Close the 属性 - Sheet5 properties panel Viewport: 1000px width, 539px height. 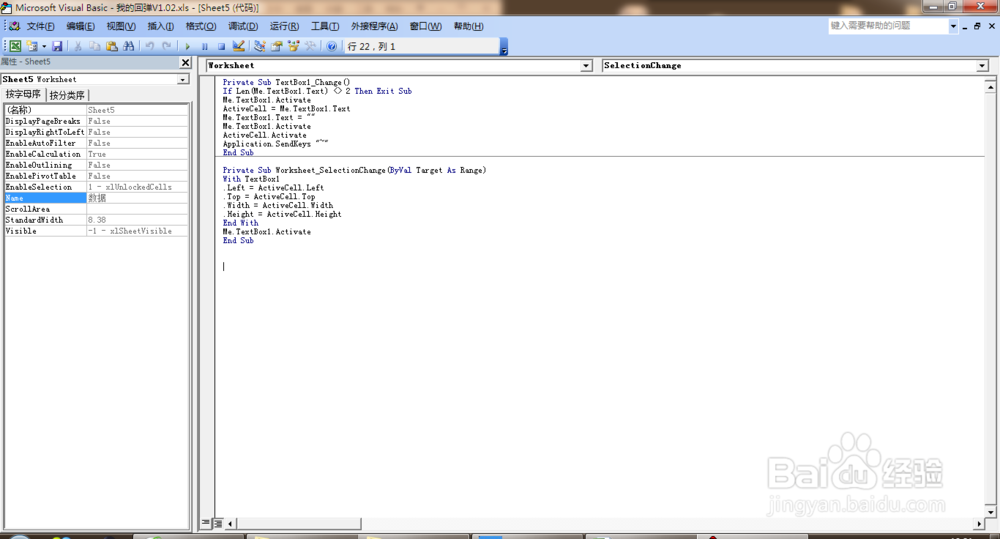coord(186,62)
